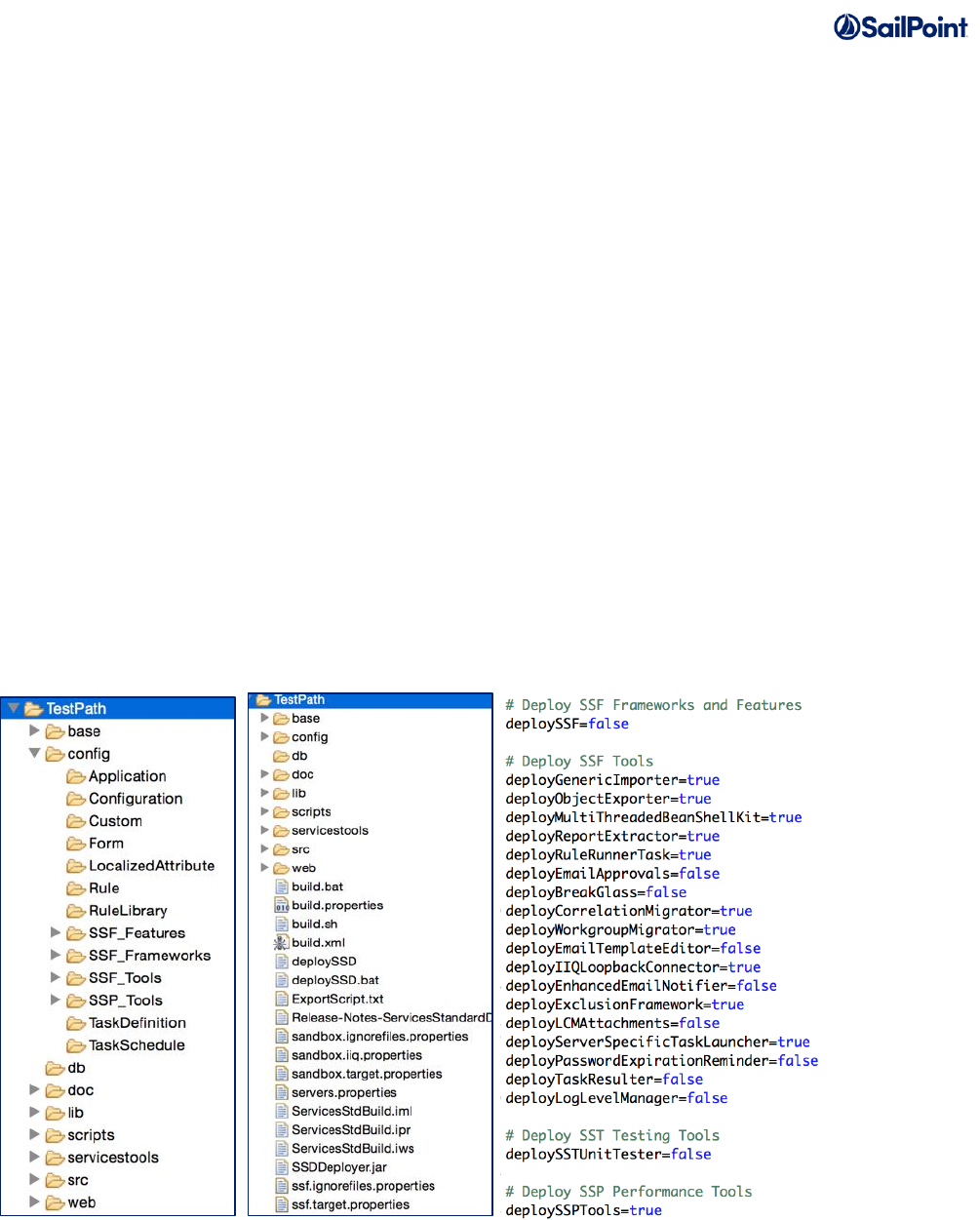Expand the SSF_Frameworks folder arrow
Screen dimensions: 980x1220
[x=56, y=956]
